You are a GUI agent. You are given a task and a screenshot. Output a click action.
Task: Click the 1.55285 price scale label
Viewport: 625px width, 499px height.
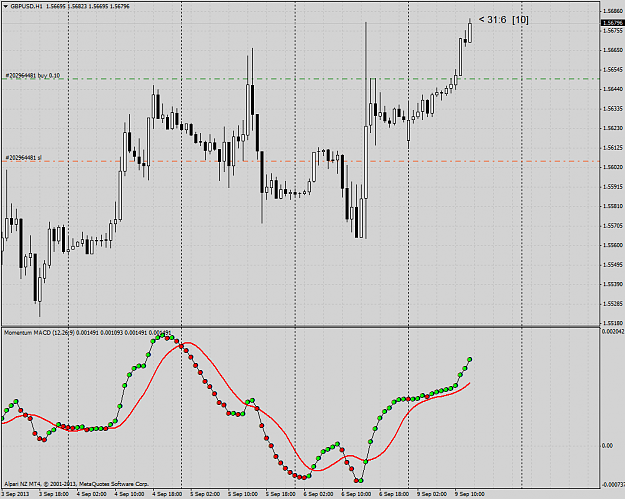(x=613, y=304)
